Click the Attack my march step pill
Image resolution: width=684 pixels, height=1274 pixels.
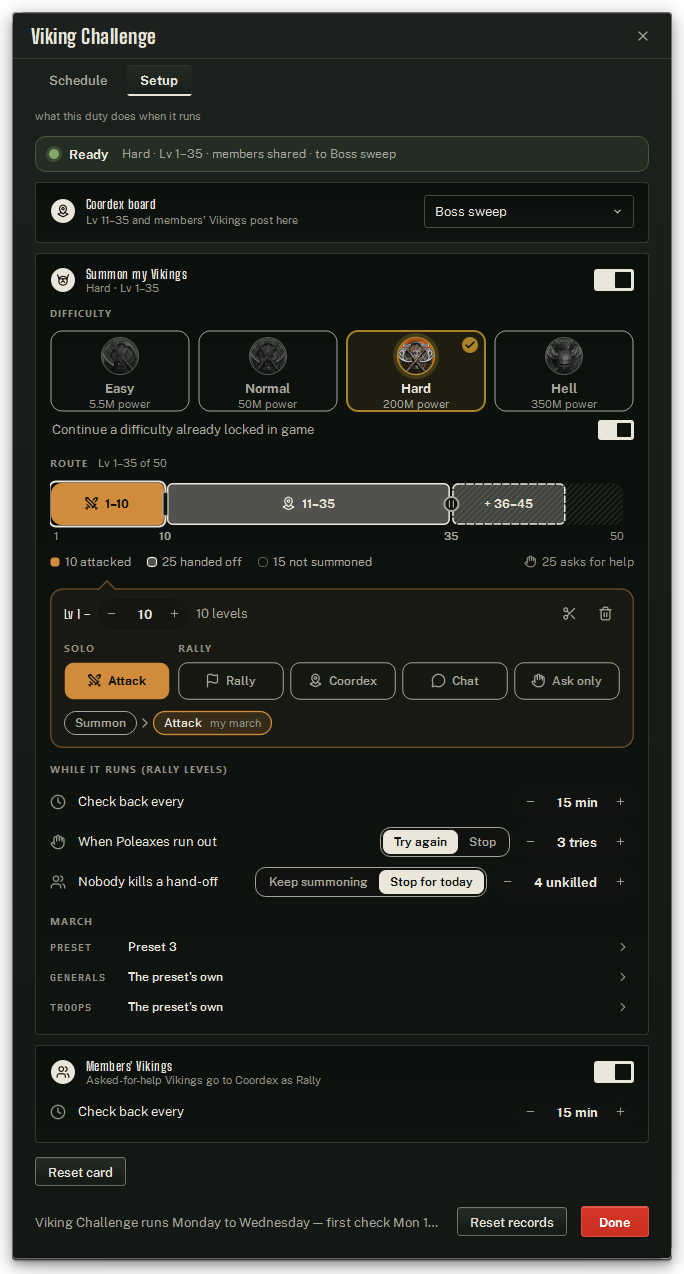point(212,723)
